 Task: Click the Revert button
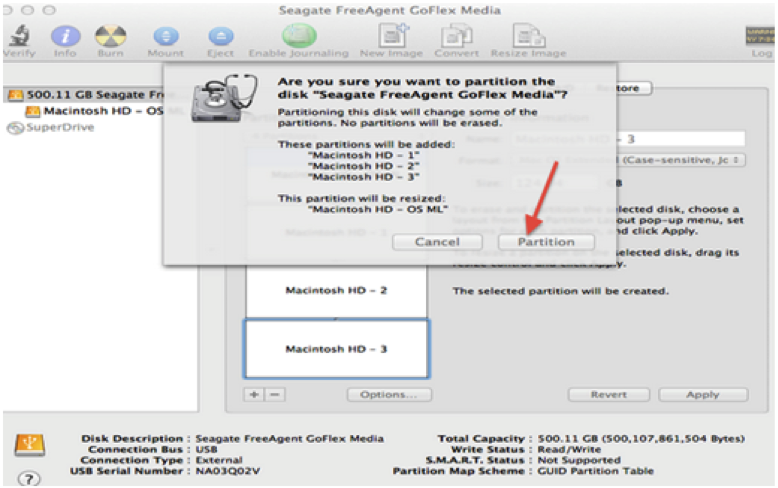[609, 395]
